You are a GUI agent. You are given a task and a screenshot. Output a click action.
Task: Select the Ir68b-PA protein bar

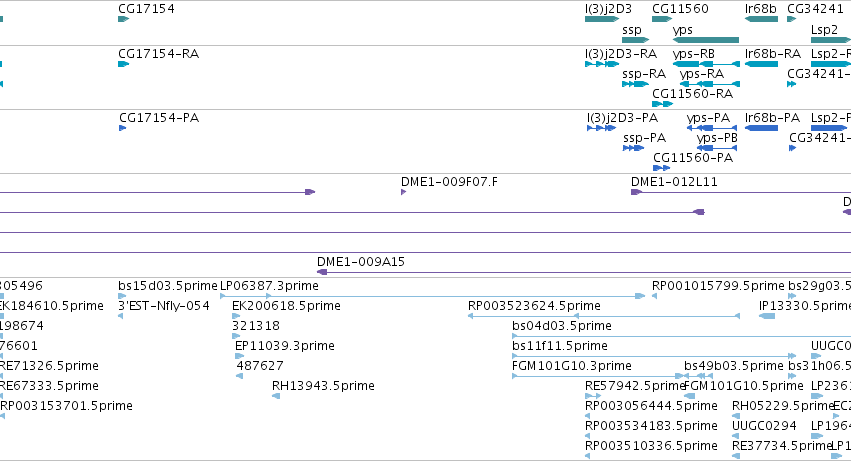tap(761, 128)
